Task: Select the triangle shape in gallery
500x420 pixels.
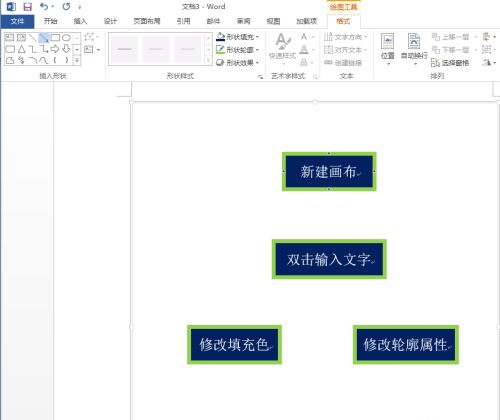Action: 21,49
